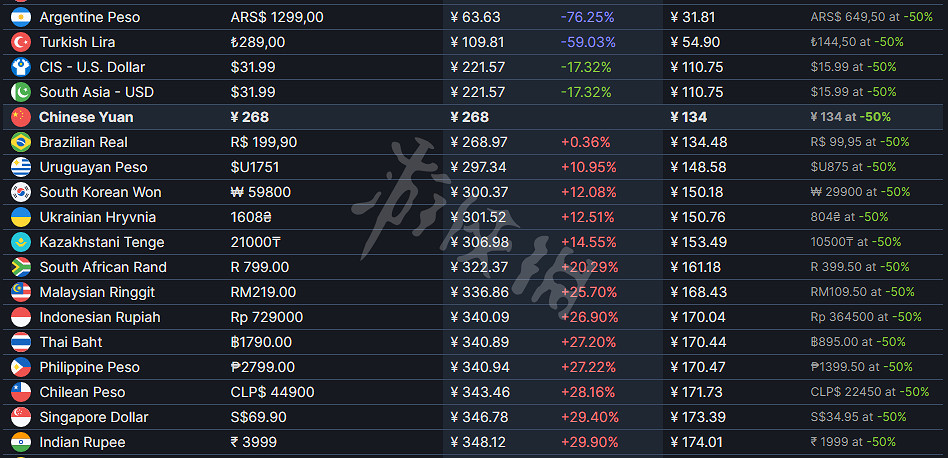Click the CIS - U.S. Dollar row label
948x458 pixels.
click(x=92, y=67)
